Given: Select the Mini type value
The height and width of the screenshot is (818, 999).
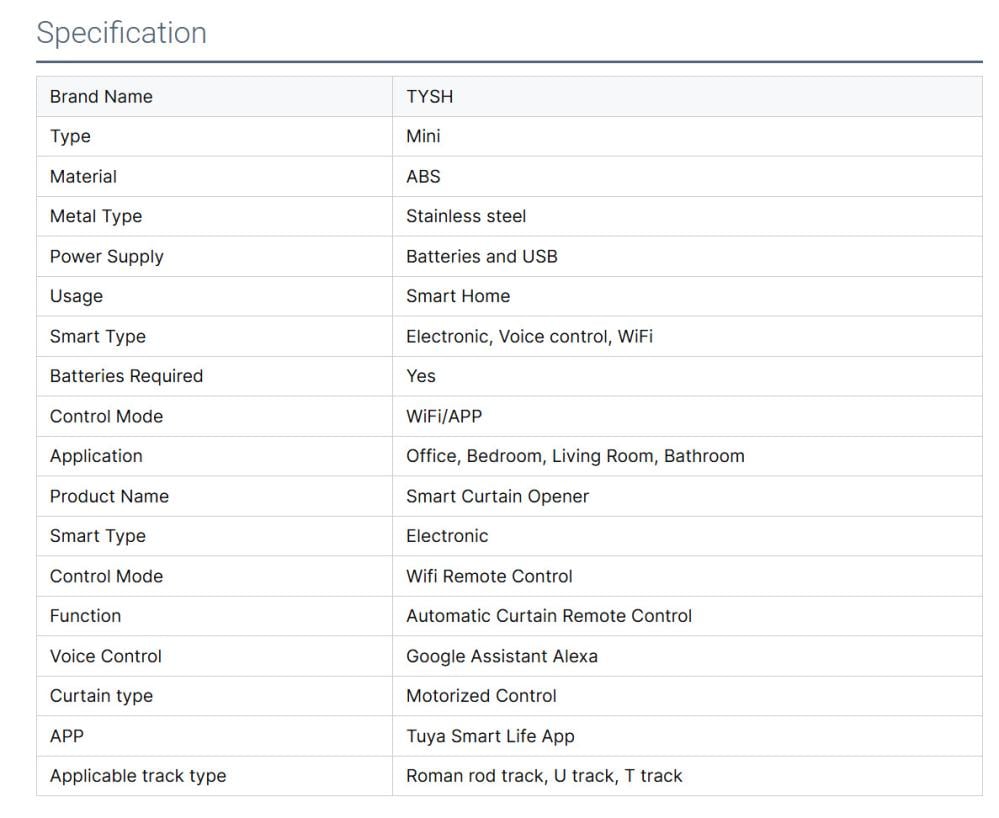Looking at the screenshot, I should tap(423, 137).
